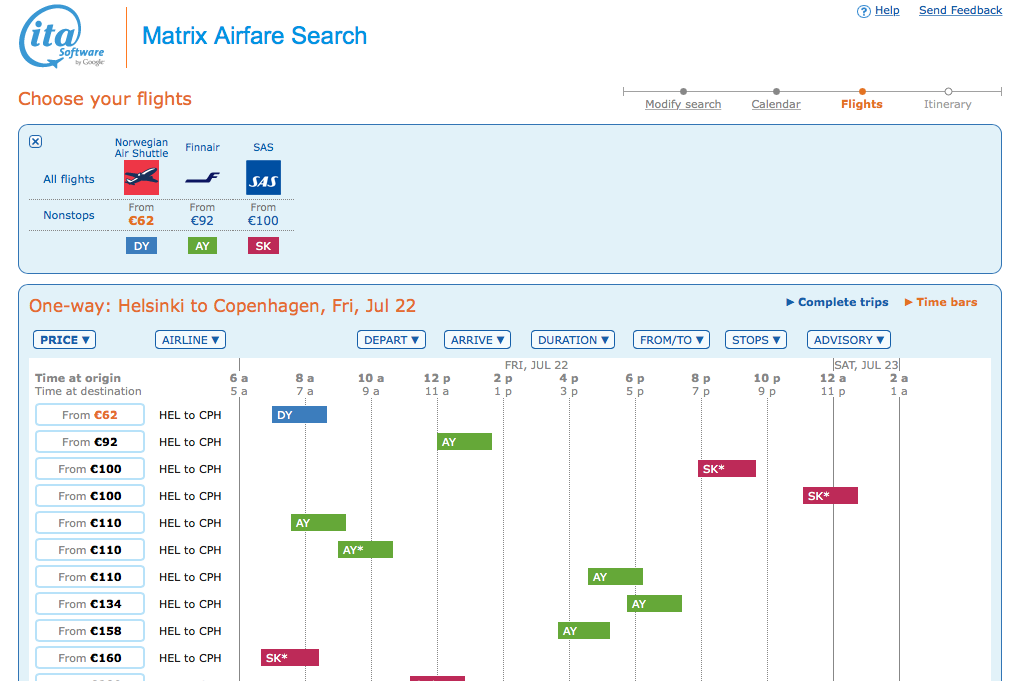
Task: Click the ITA Software logo
Action: (x=62, y=38)
